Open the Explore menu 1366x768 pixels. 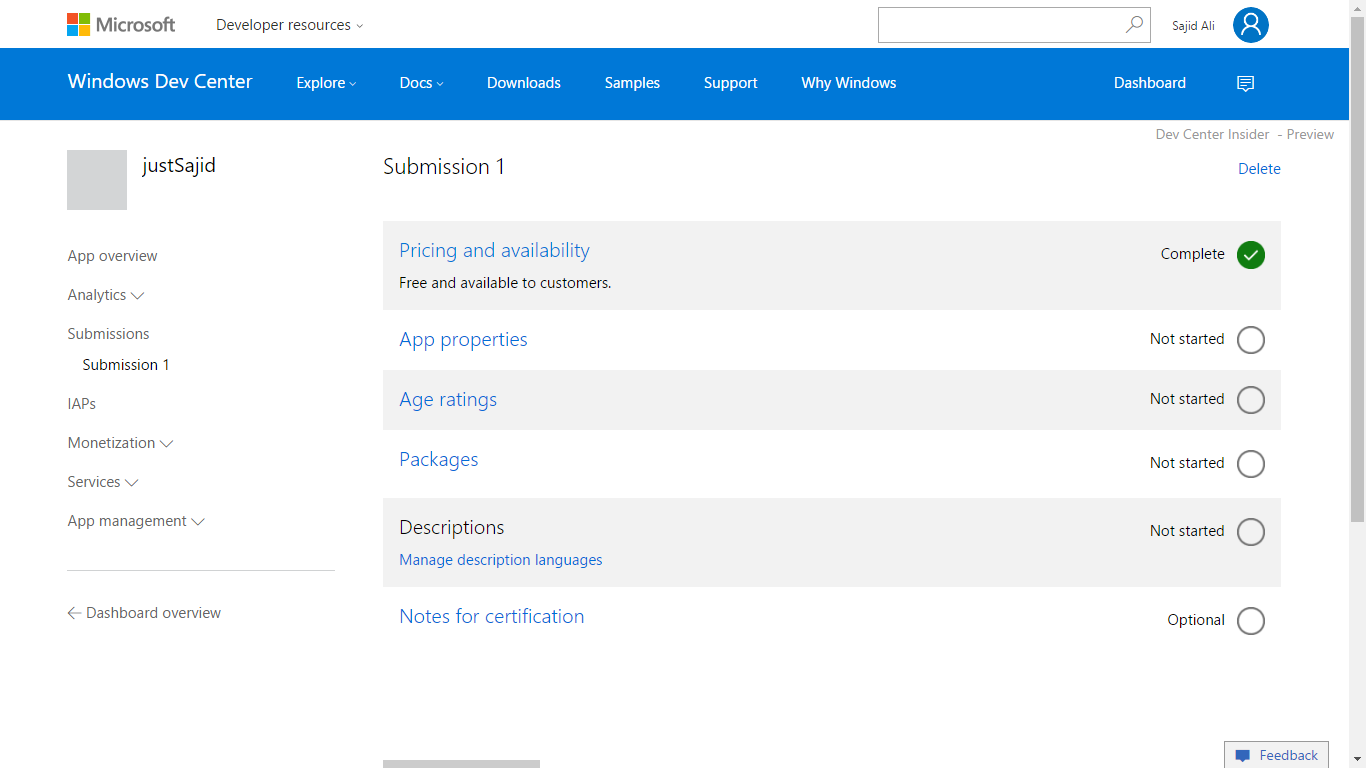326,83
